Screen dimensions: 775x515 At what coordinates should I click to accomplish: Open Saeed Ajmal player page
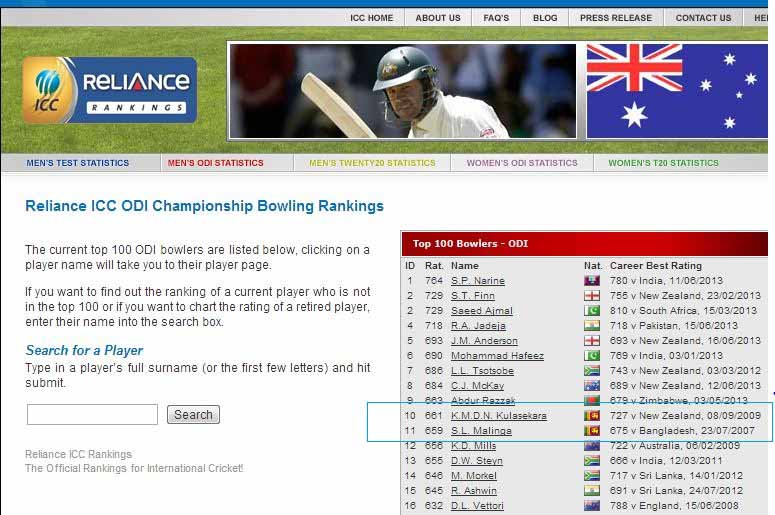click(482, 311)
